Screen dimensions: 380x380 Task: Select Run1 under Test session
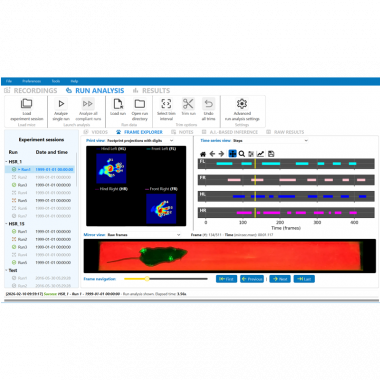[x=41, y=278]
